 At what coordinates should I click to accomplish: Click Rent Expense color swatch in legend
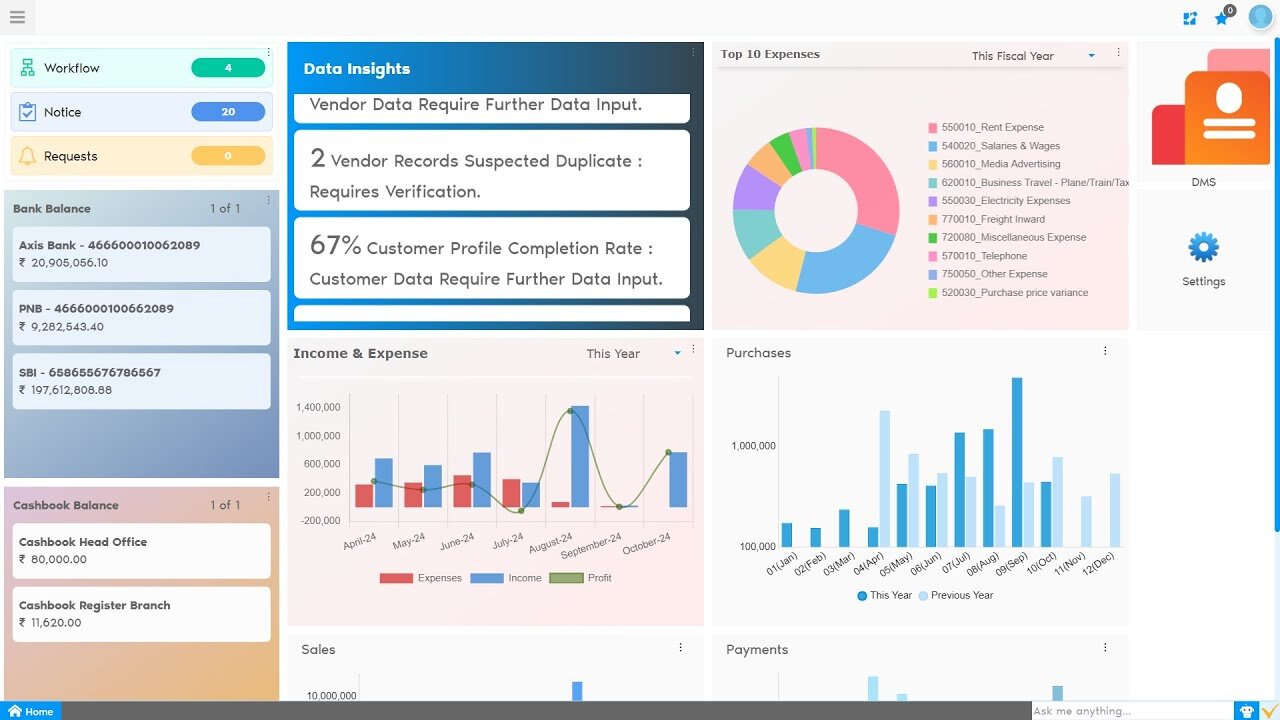[933, 128]
